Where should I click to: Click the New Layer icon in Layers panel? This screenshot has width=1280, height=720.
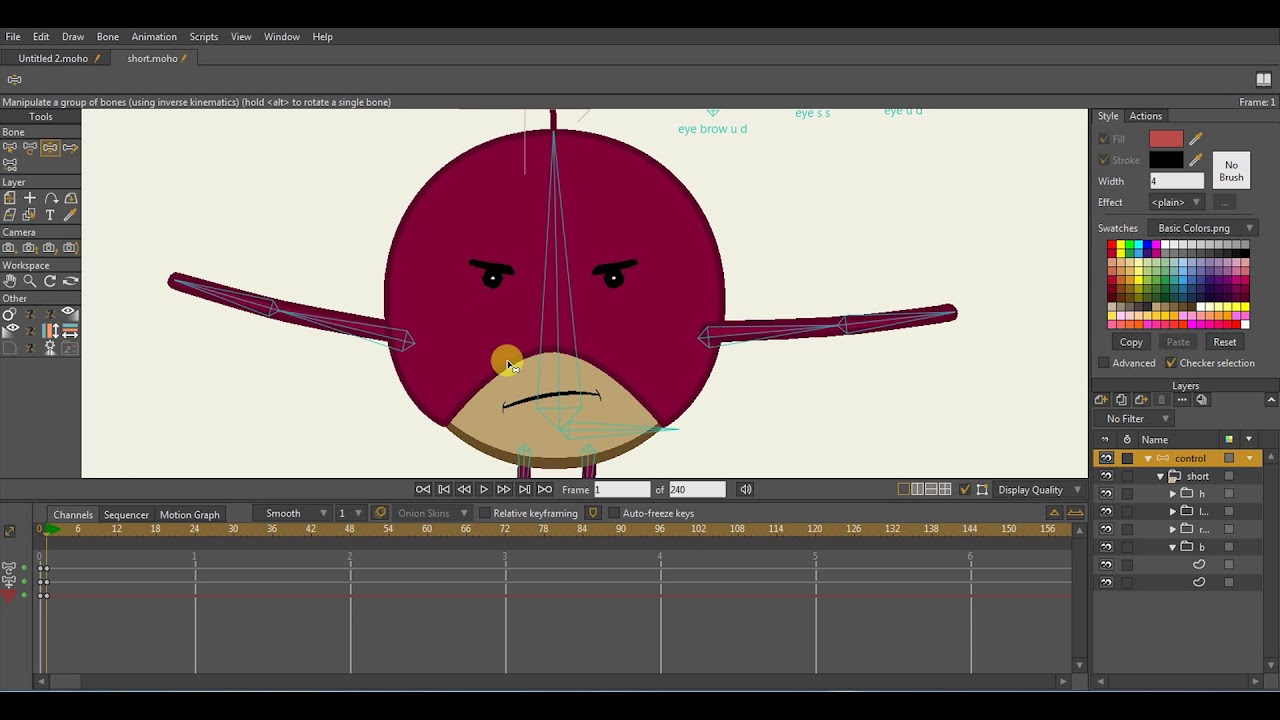point(1102,400)
